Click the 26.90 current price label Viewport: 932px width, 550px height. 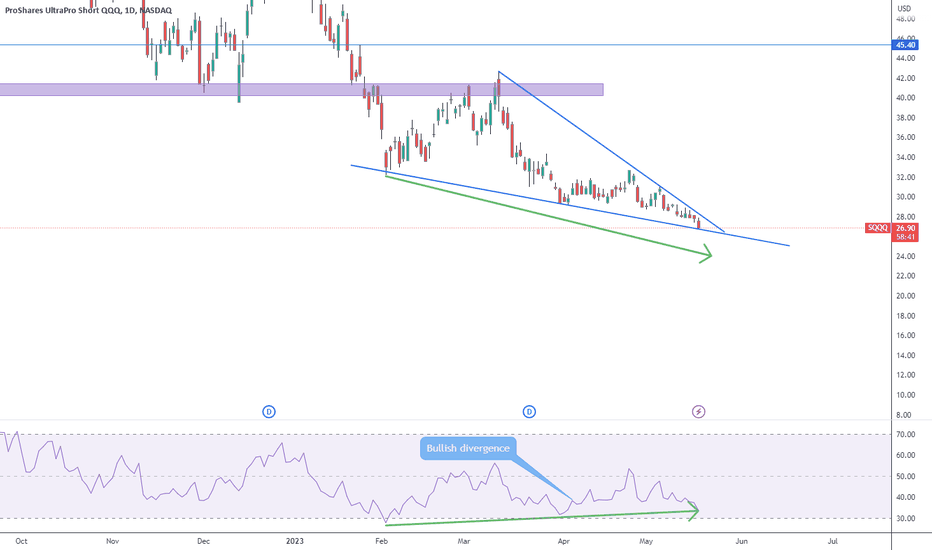pos(906,228)
